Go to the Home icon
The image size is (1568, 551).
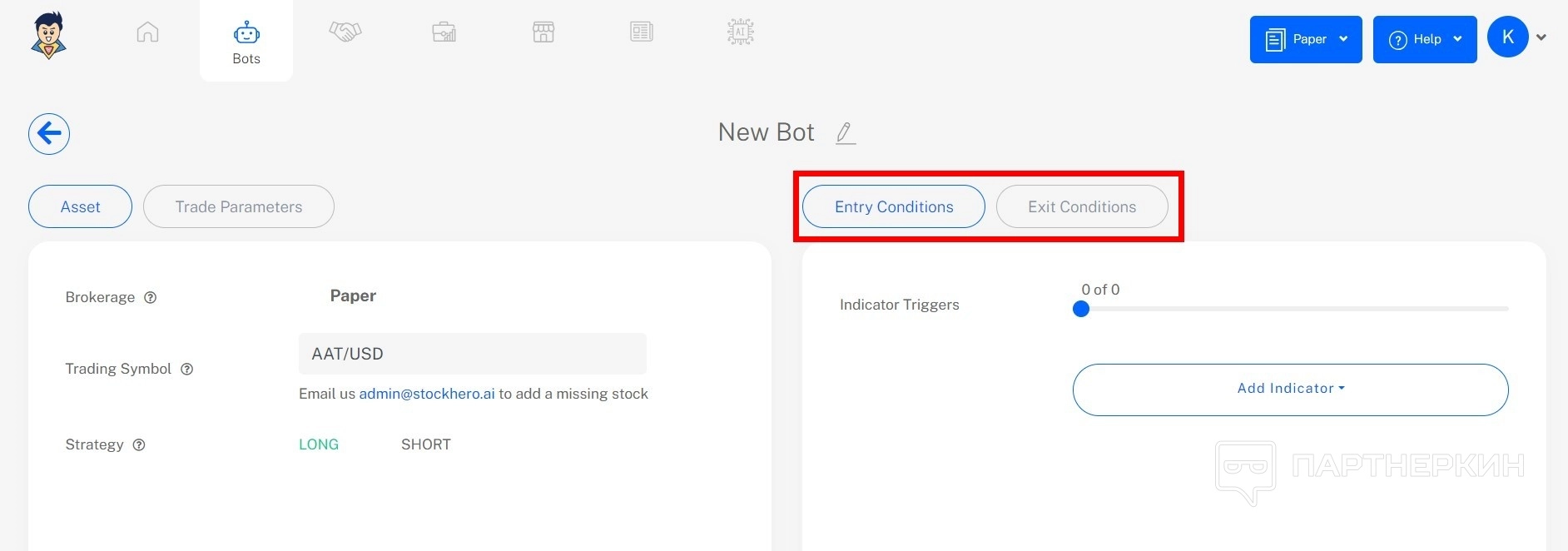pos(147,32)
